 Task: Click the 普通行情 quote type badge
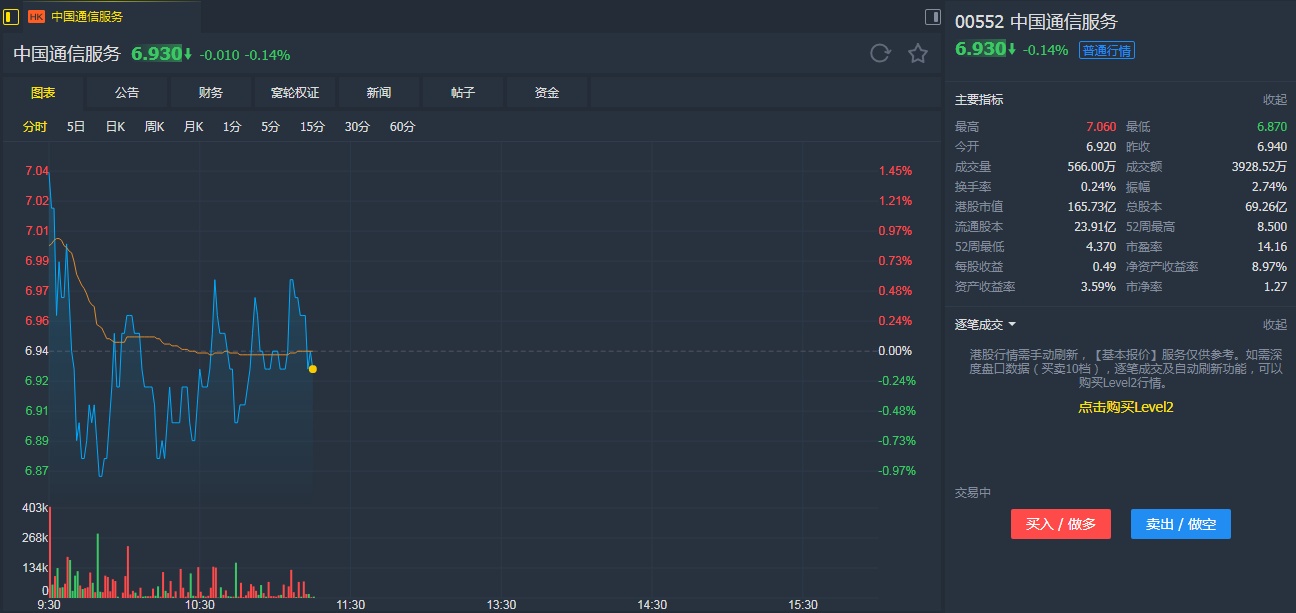[1106, 50]
